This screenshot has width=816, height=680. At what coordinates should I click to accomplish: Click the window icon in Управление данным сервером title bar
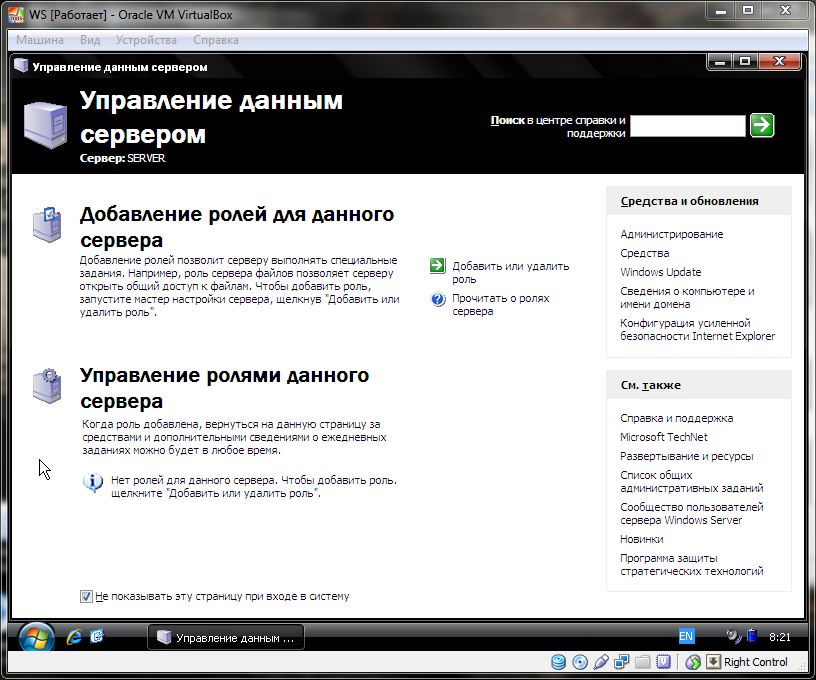point(21,66)
